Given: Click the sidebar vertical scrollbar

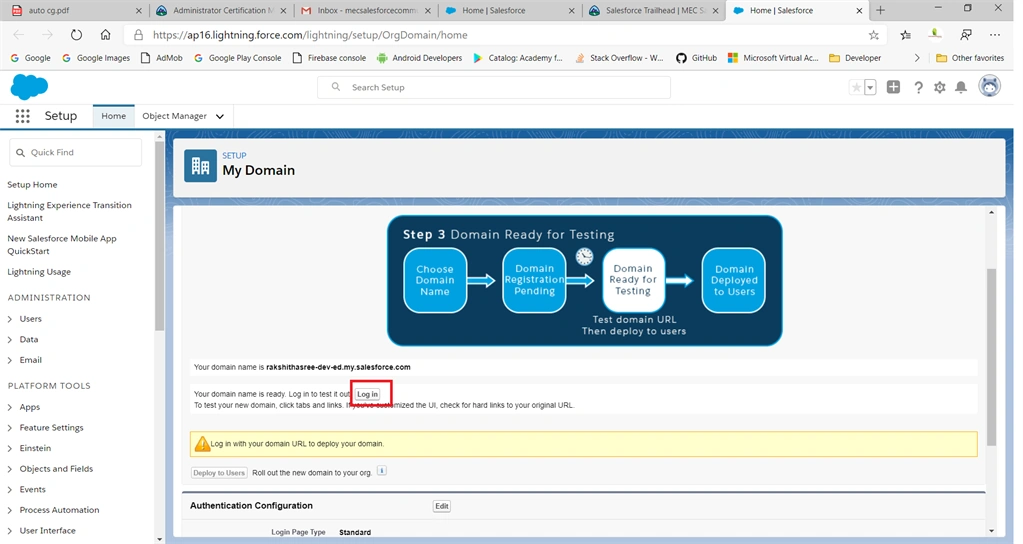Looking at the screenshot, I should pos(159,235).
